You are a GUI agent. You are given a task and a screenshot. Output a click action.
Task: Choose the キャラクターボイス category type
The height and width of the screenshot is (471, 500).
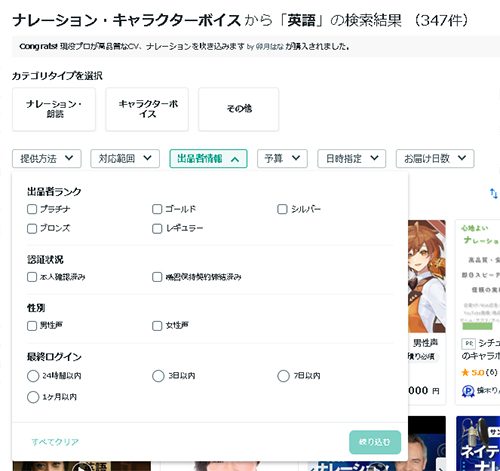coord(147,109)
